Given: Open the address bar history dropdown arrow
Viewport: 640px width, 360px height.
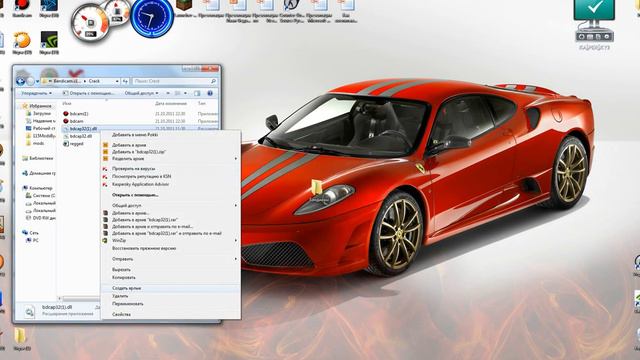Looking at the screenshot, I should pos(117,81).
